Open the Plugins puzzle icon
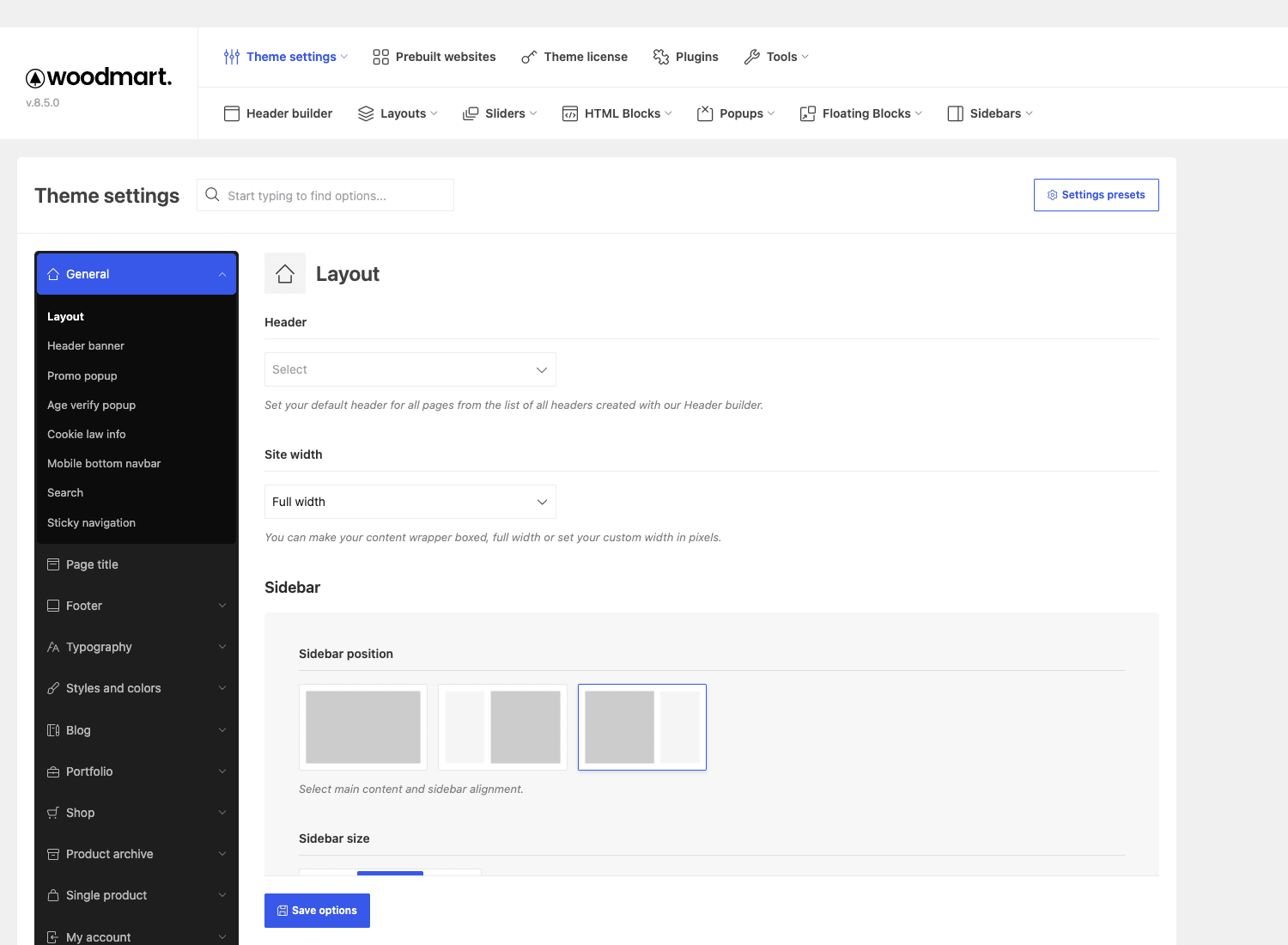 coord(660,57)
